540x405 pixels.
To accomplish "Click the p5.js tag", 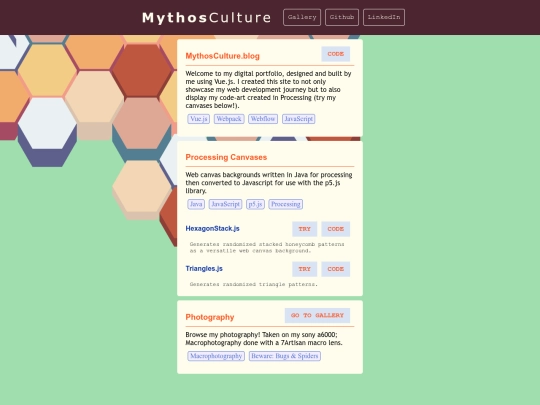I will tap(256, 204).
